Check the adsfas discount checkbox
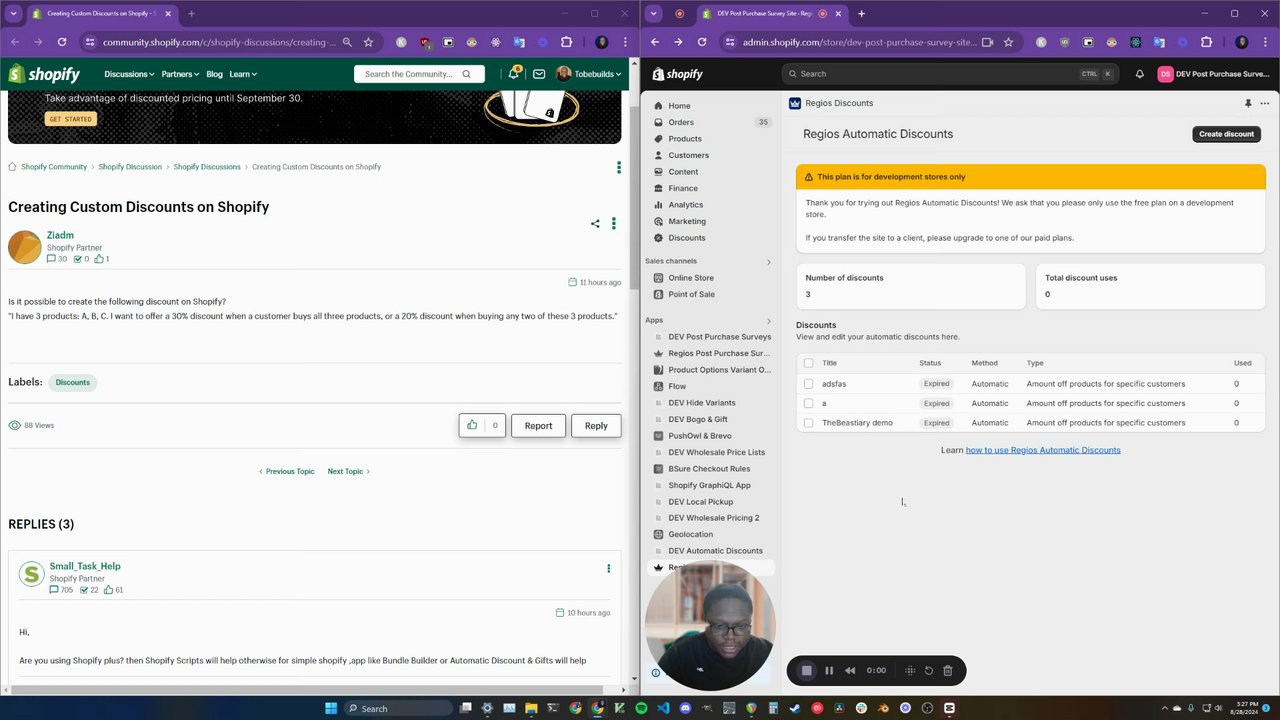The height and width of the screenshot is (720, 1280). click(x=808, y=384)
